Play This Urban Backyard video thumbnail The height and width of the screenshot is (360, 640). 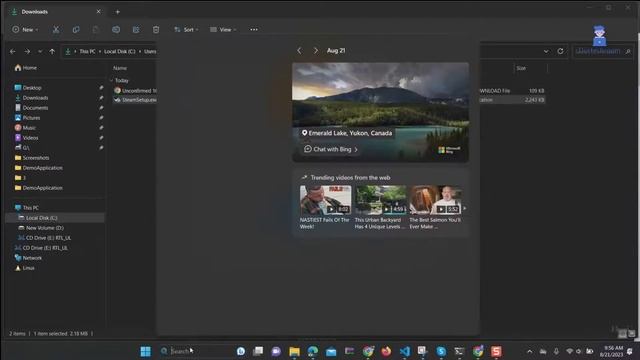(380, 200)
